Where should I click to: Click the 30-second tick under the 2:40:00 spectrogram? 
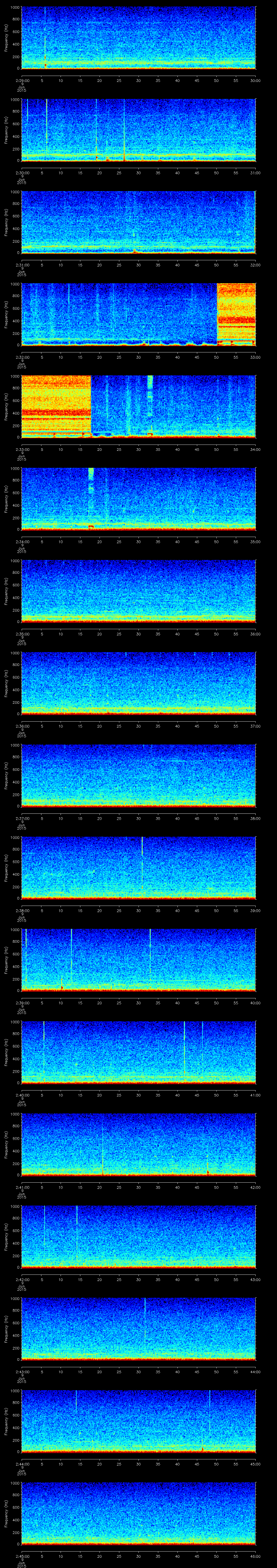[x=138, y=1095]
